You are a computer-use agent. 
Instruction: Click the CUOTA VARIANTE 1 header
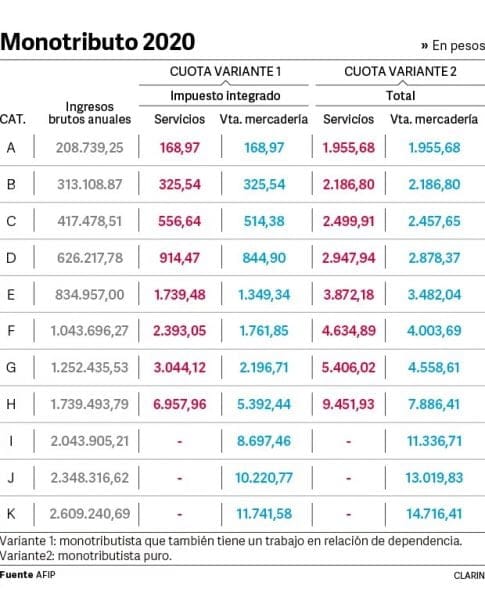point(225,72)
